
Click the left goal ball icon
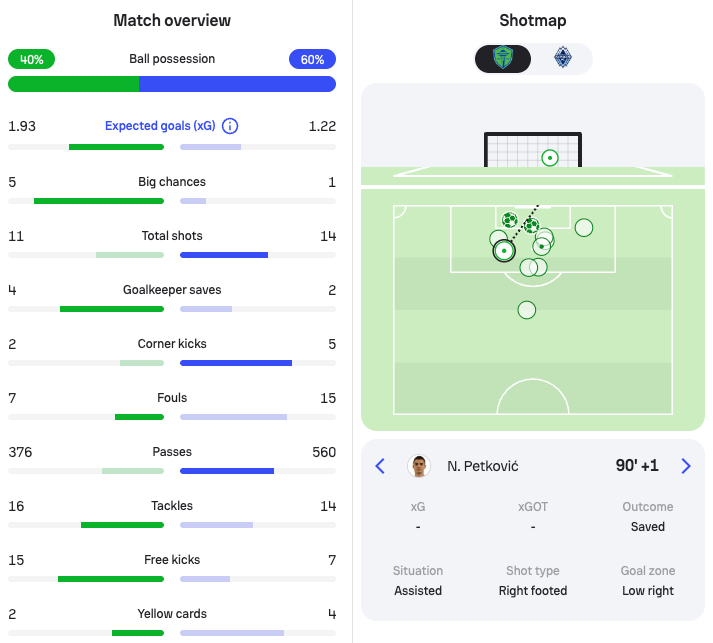(x=509, y=220)
